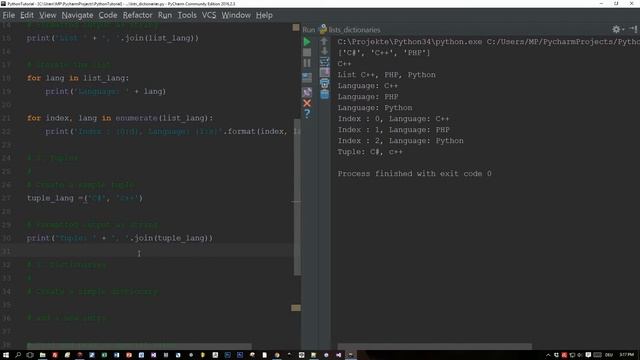
Task: Click the tuple_lang assignment in line 27
Action: point(85,198)
